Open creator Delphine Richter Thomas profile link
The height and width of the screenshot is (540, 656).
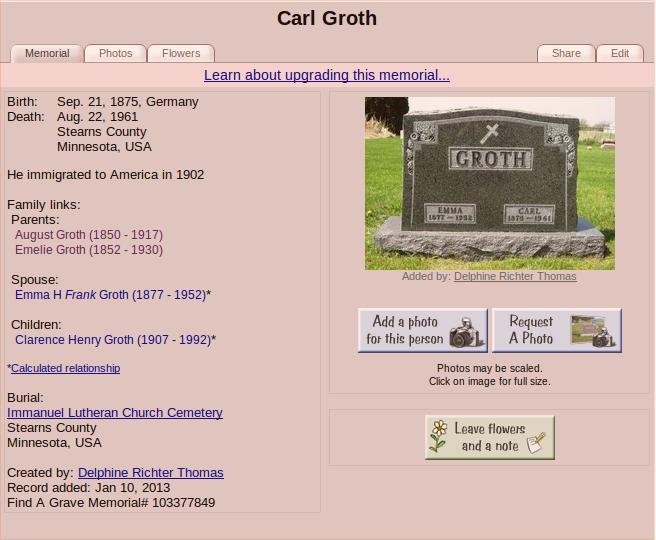pyautogui.click(x=150, y=473)
